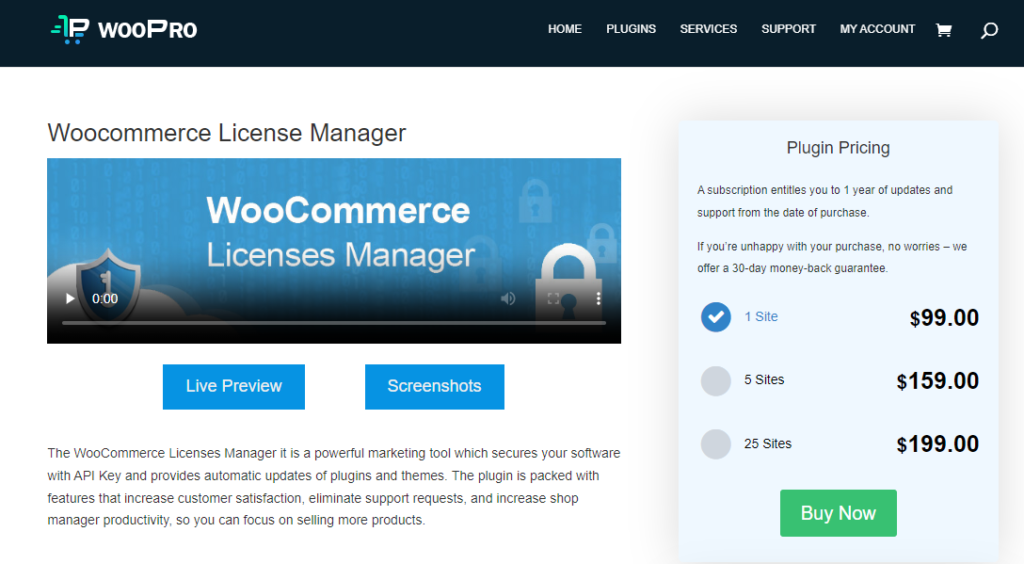Select the 25 Sites license option
Viewport: 1024px width, 564px height.
tap(716, 444)
